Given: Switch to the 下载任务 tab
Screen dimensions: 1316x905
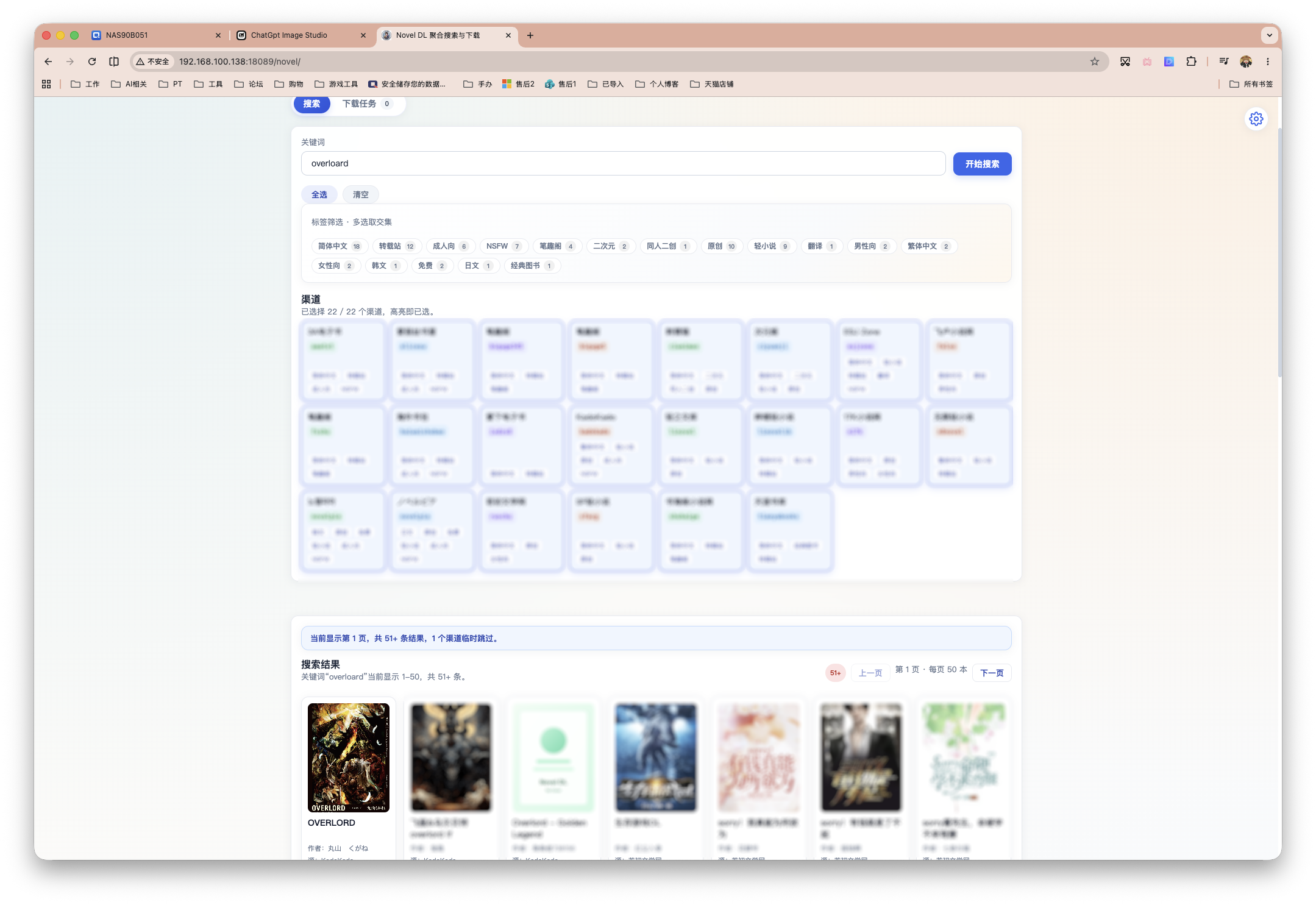Looking at the screenshot, I should tap(366, 104).
